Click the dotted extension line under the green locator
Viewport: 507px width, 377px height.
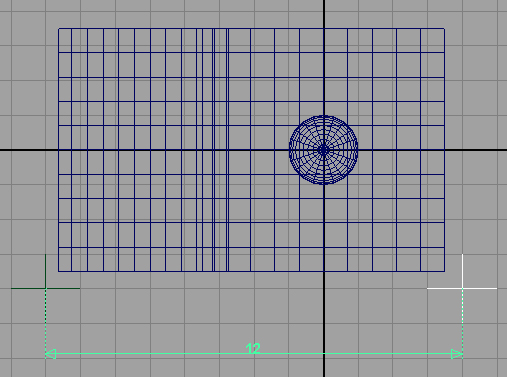(x=45, y=320)
